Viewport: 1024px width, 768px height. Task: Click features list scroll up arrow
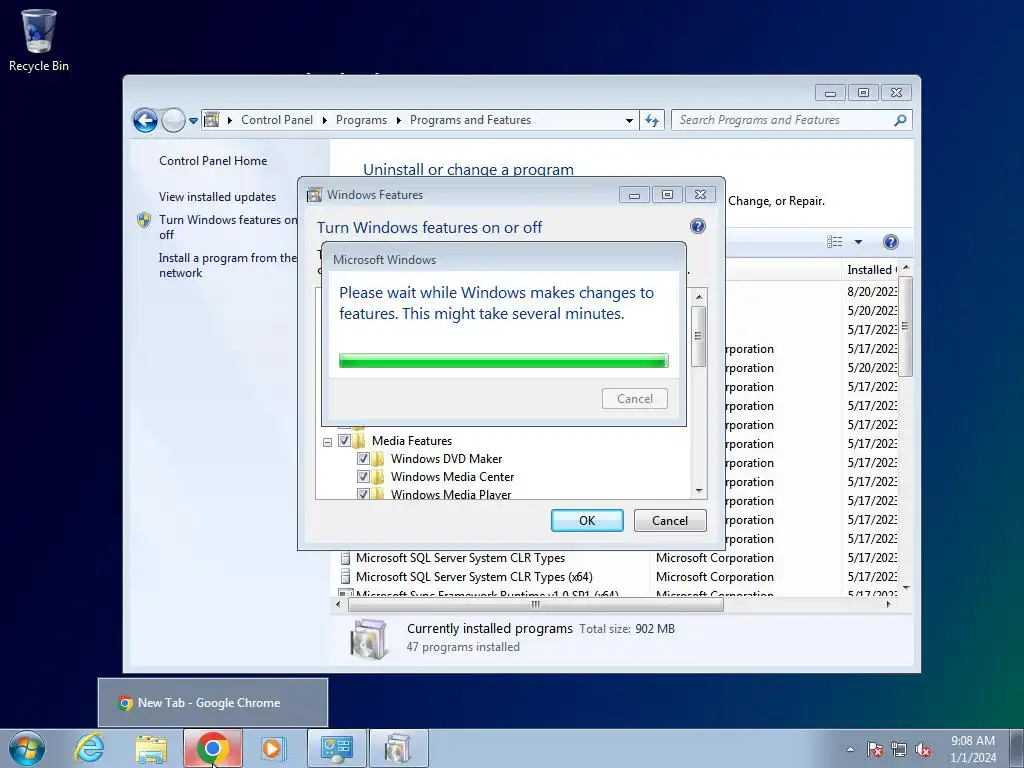[699, 297]
